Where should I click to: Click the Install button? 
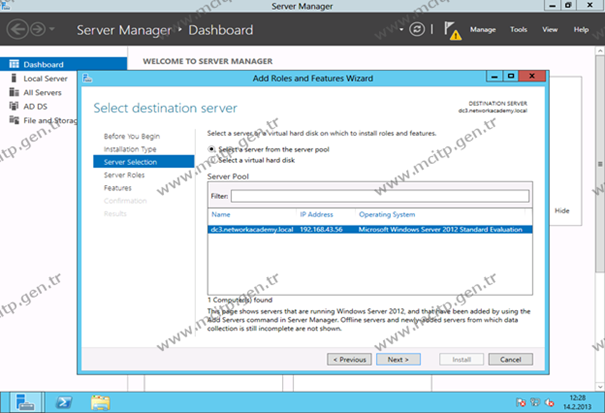click(461, 359)
